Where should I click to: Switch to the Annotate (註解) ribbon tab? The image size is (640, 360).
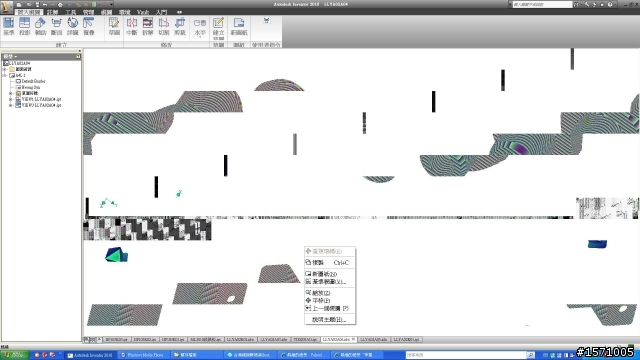(x=53, y=12)
